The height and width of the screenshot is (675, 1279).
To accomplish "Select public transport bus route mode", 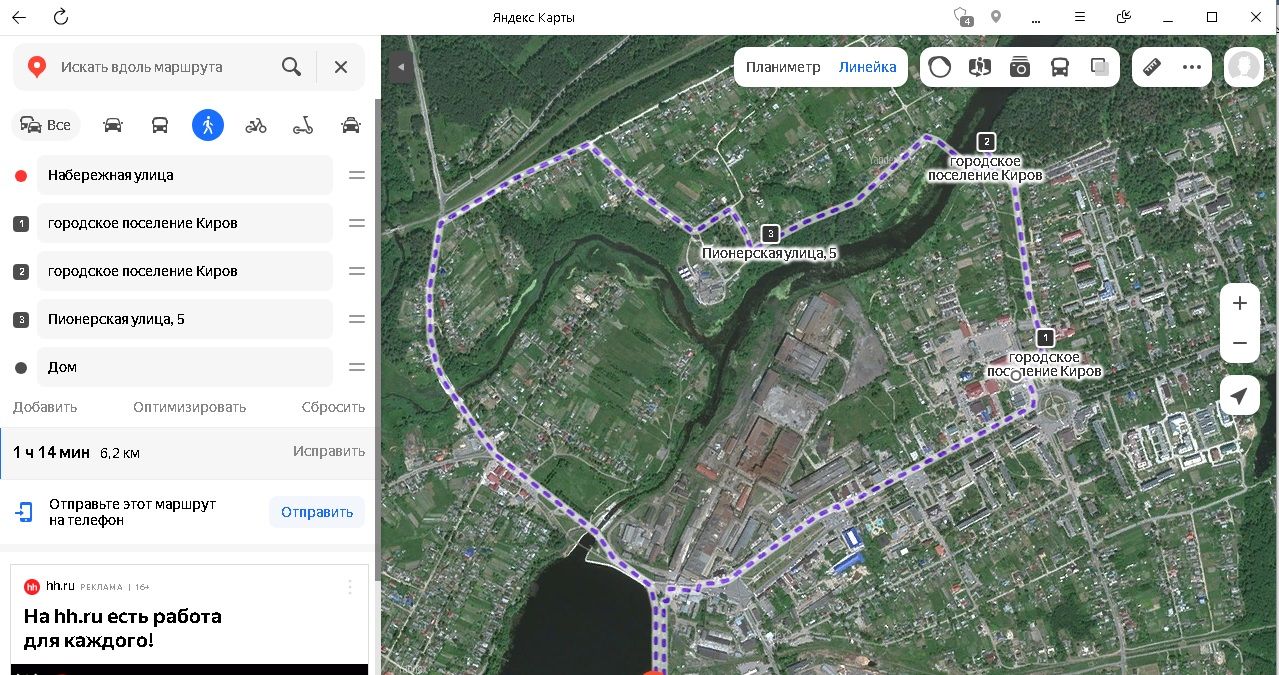I will coord(160,125).
